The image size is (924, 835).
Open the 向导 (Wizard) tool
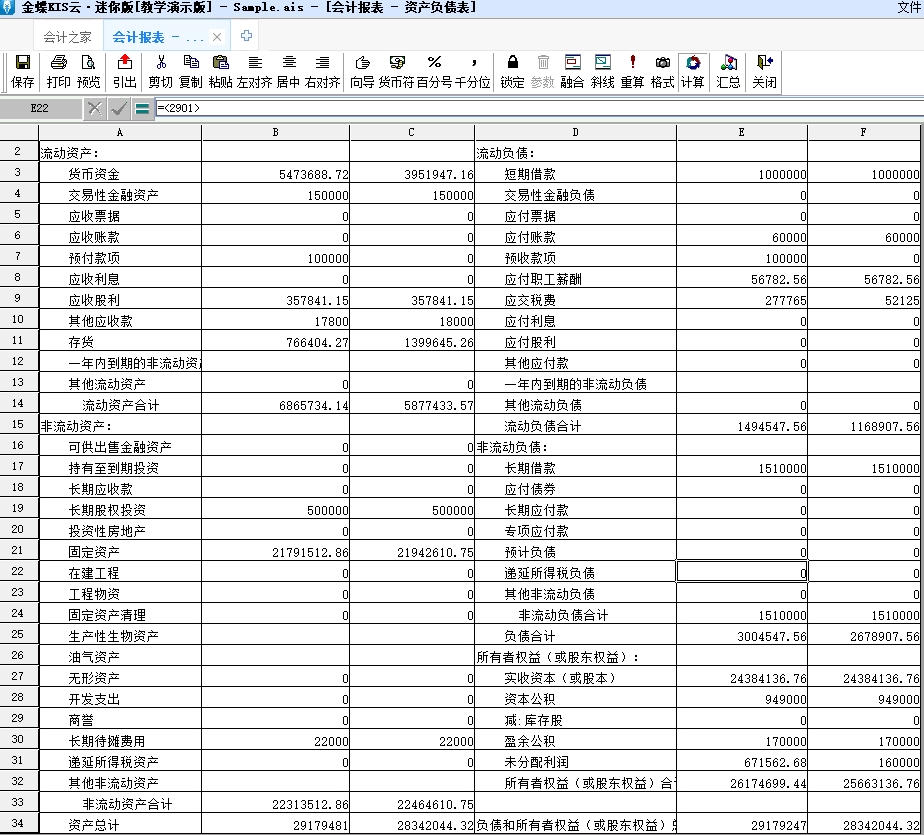tap(362, 71)
